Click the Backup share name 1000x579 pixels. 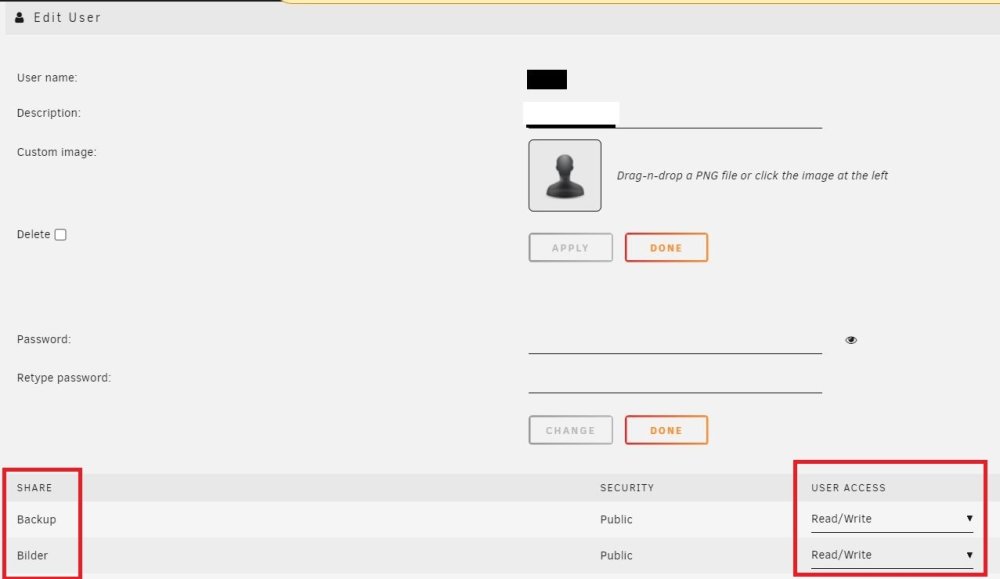pyautogui.click(x=36, y=519)
